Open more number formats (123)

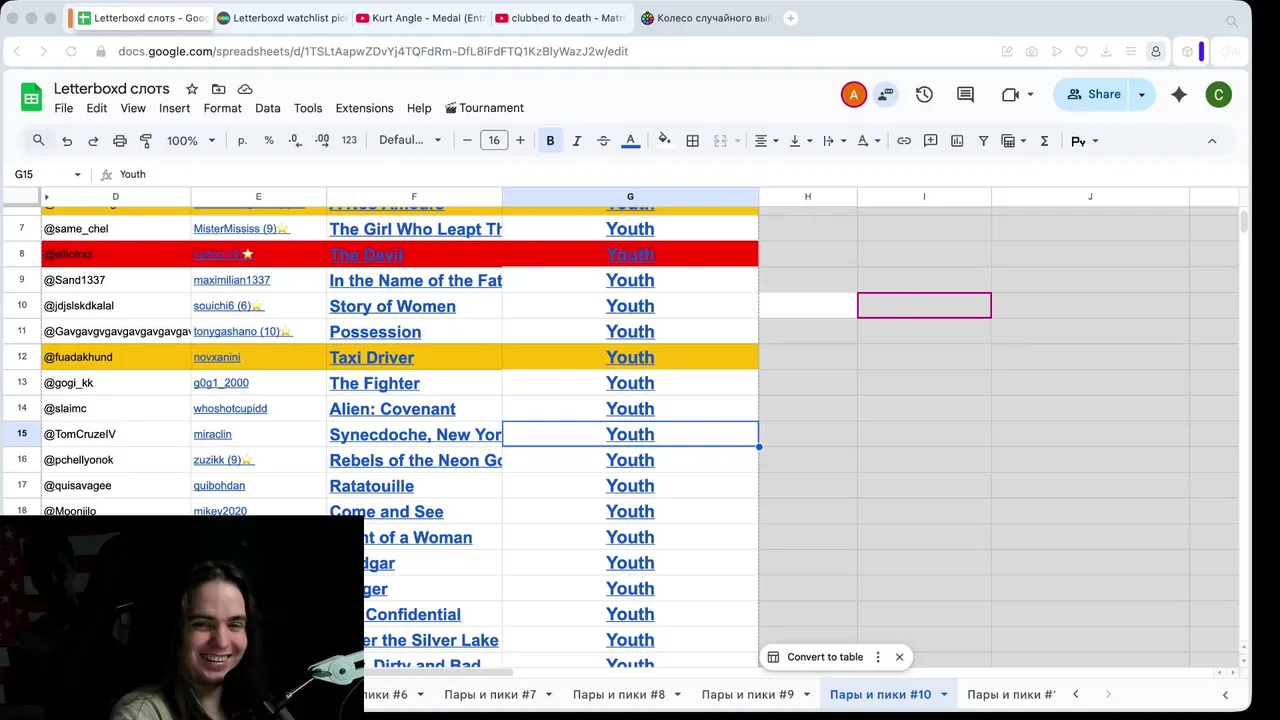[349, 141]
